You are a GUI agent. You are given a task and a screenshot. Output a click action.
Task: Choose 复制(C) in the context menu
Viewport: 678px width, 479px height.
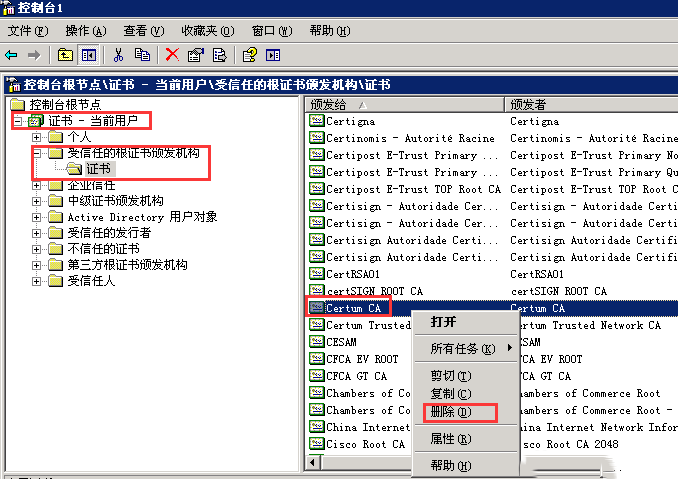[x=466, y=393]
